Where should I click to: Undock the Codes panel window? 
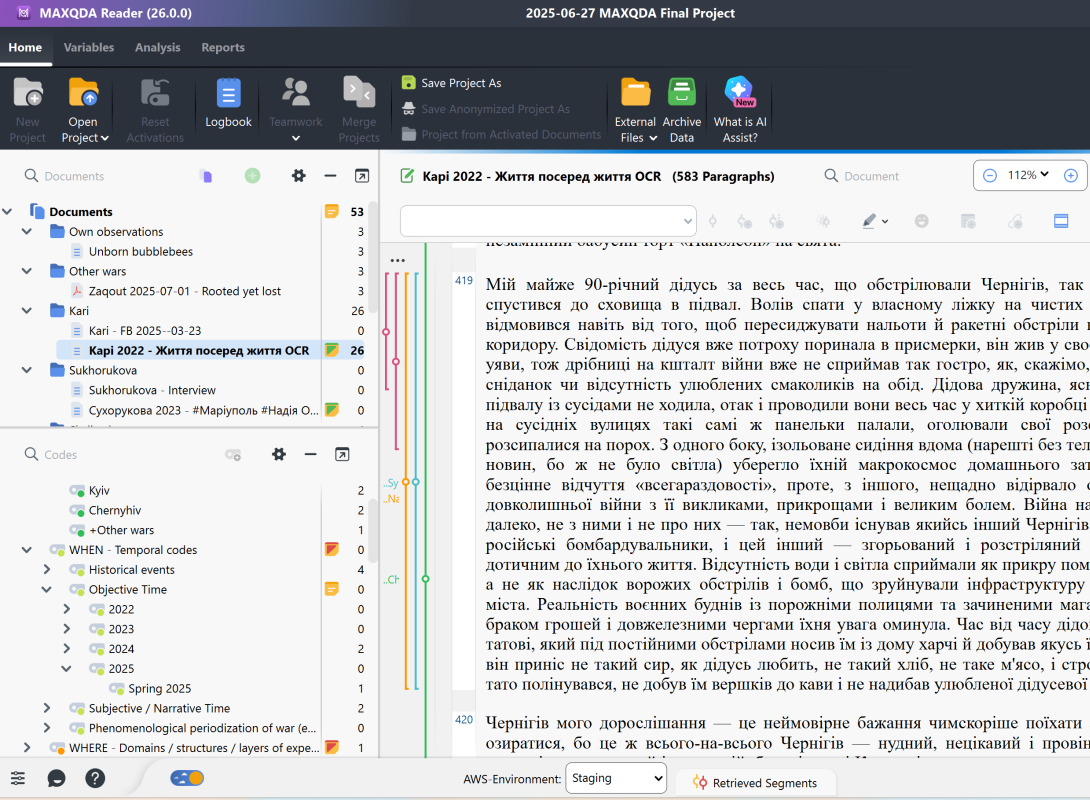click(x=342, y=454)
